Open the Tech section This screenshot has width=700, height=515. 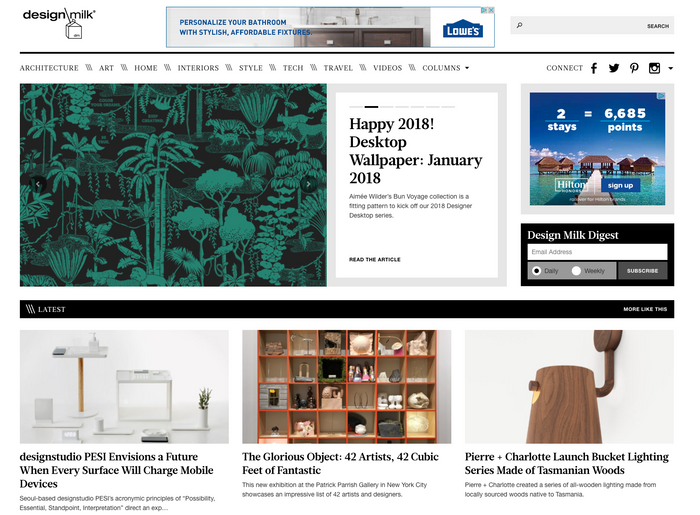click(293, 68)
